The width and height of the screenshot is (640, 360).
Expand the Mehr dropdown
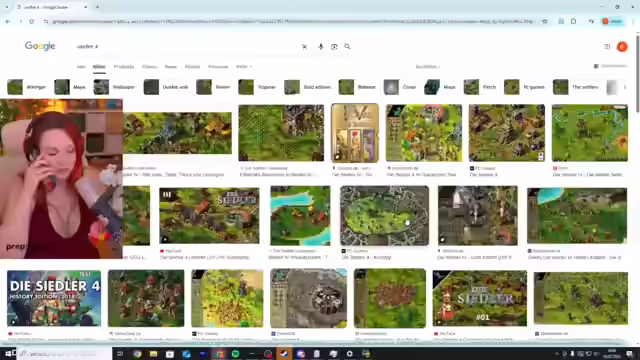coord(244,67)
